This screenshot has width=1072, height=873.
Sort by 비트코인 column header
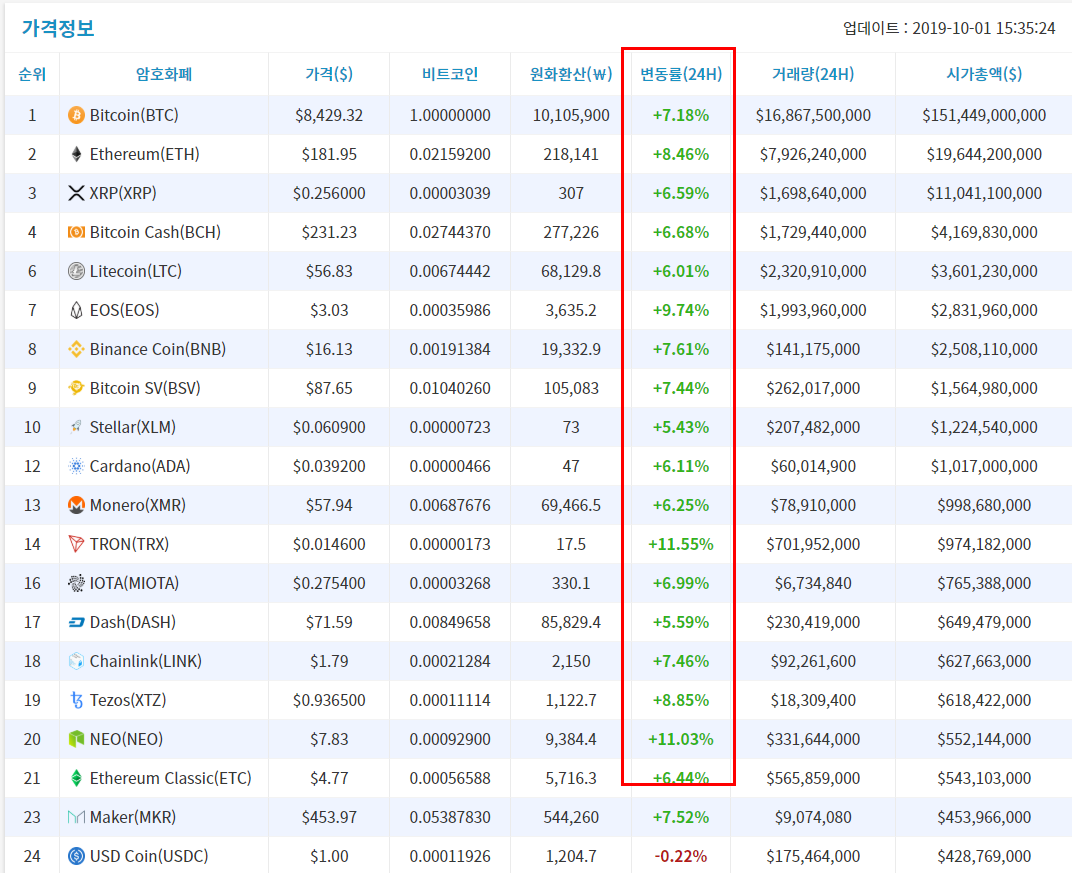click(450, 74)
